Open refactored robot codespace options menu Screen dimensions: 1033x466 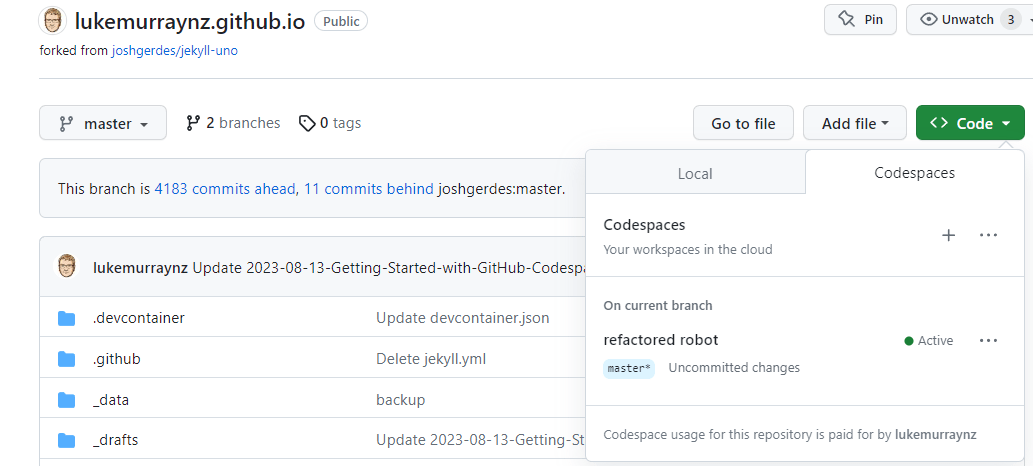tap(988, 340)
